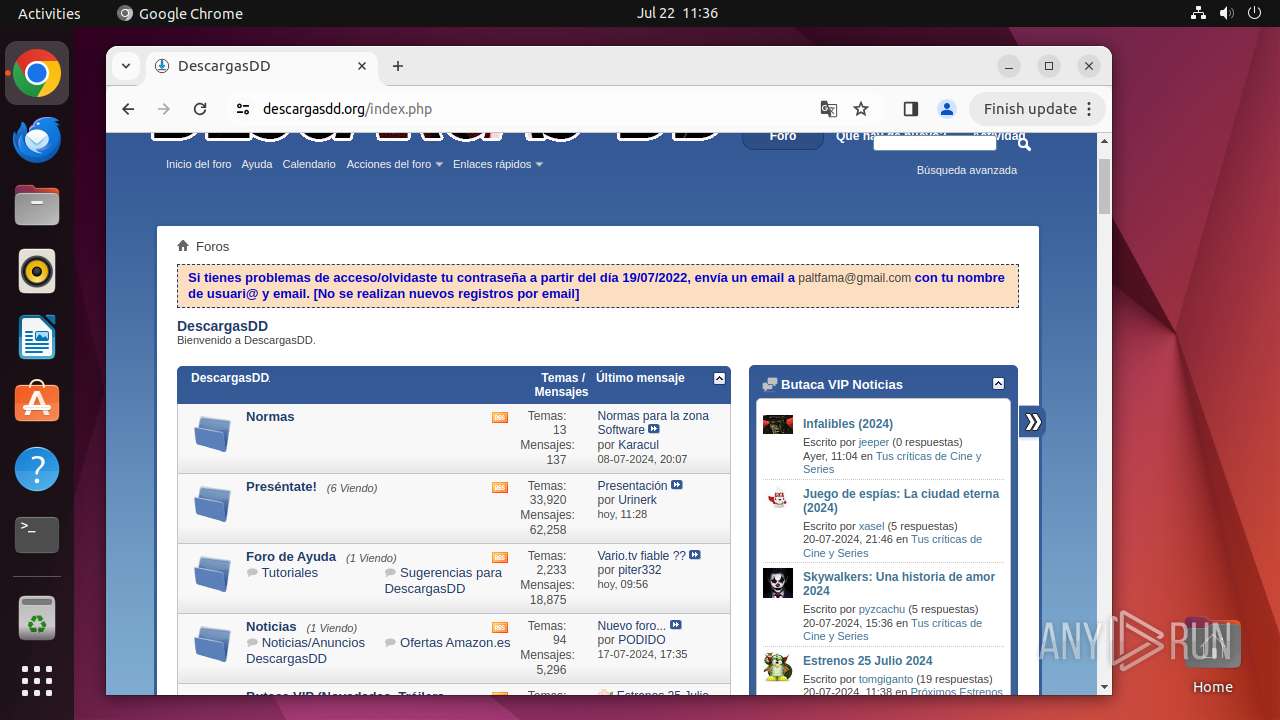The image size is (1280, 720).
Task: Translate this page icon
Action: click(x=828, y=109)
